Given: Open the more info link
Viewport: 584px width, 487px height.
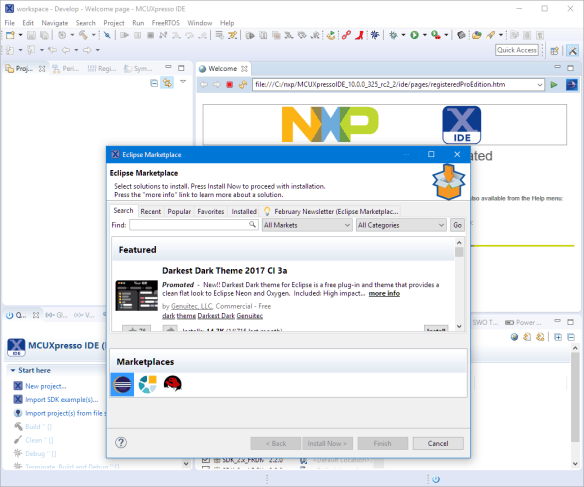Looking at the screenshot, I should point(384,293).
